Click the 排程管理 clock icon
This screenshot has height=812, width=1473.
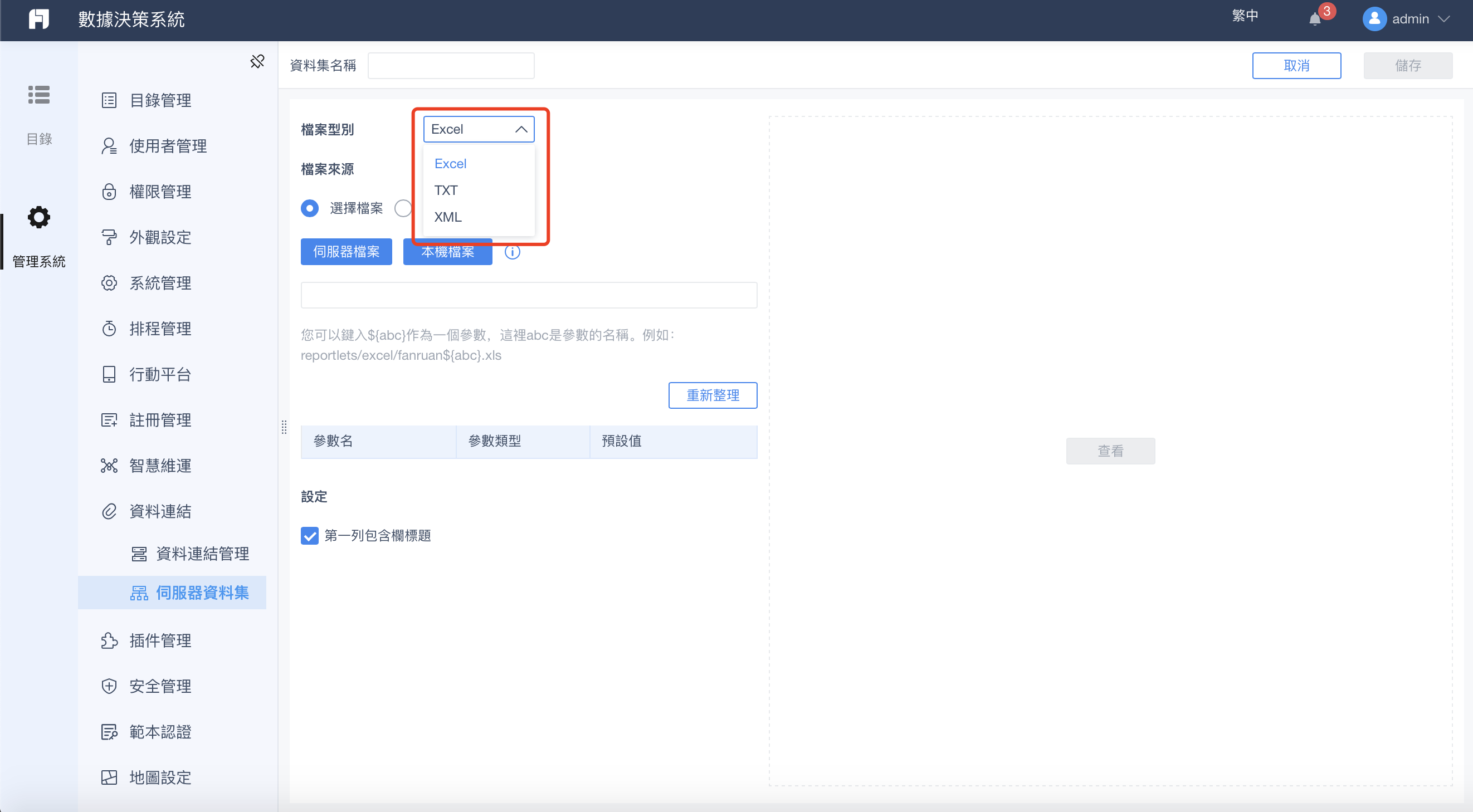(x=109, y=329)
